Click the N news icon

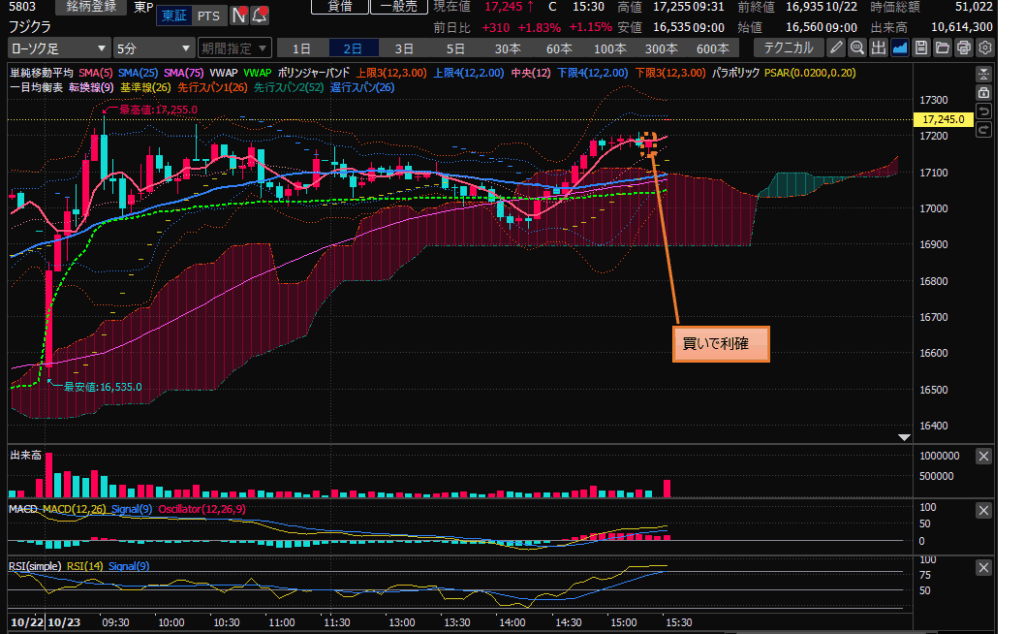click(x=239, y=15)
